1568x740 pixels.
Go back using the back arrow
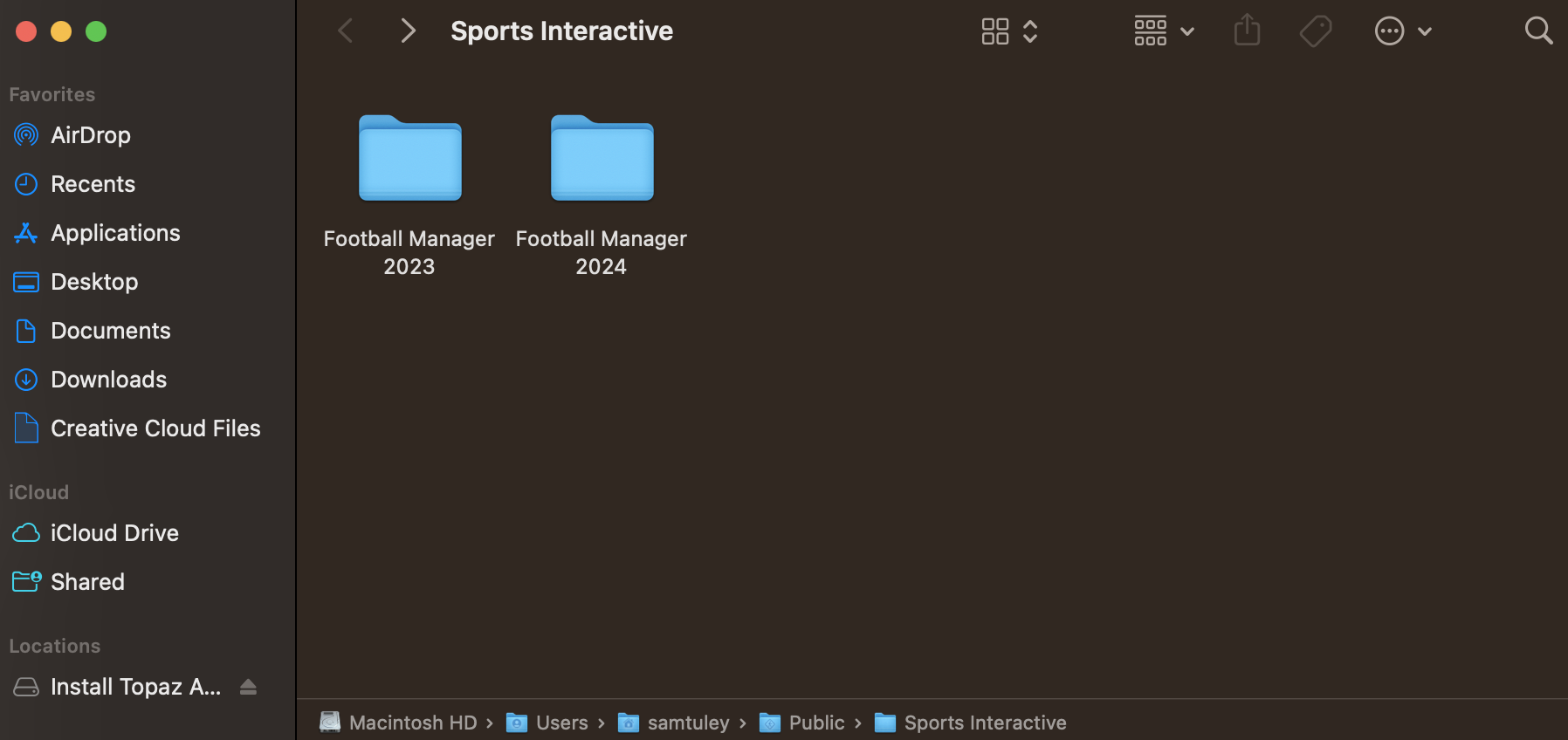(x=346, y=31)
